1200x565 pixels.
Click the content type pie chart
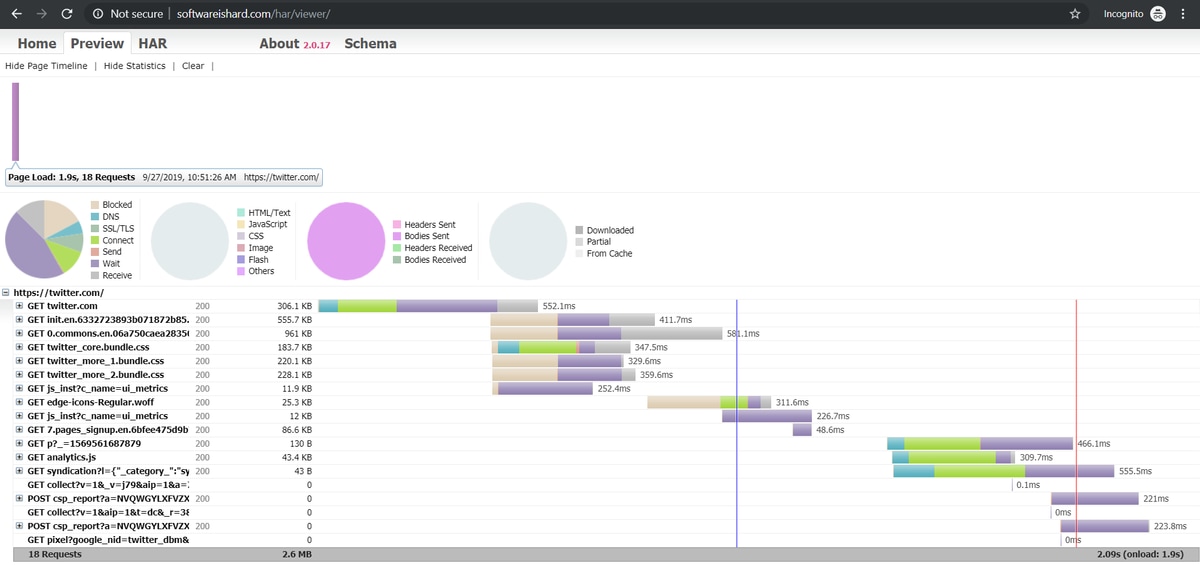191,240
